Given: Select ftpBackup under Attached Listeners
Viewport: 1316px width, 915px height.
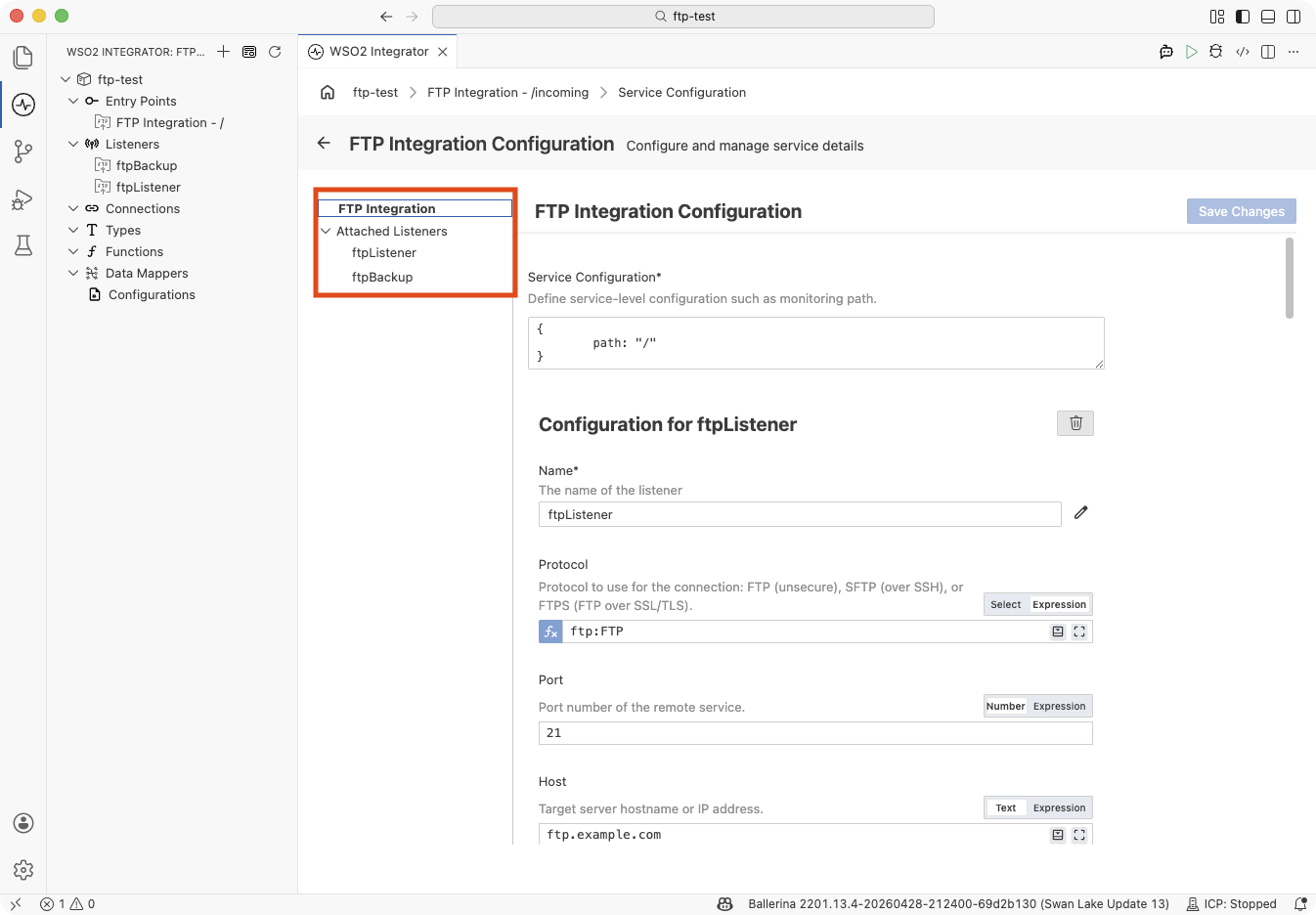Looking at the screenshot, I should [382, 278].
